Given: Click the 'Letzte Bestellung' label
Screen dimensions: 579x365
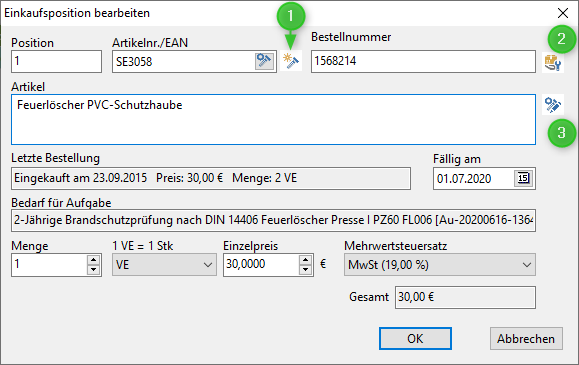Looking at the screenshot, I should pyautogui.click(x=55, y=158).
